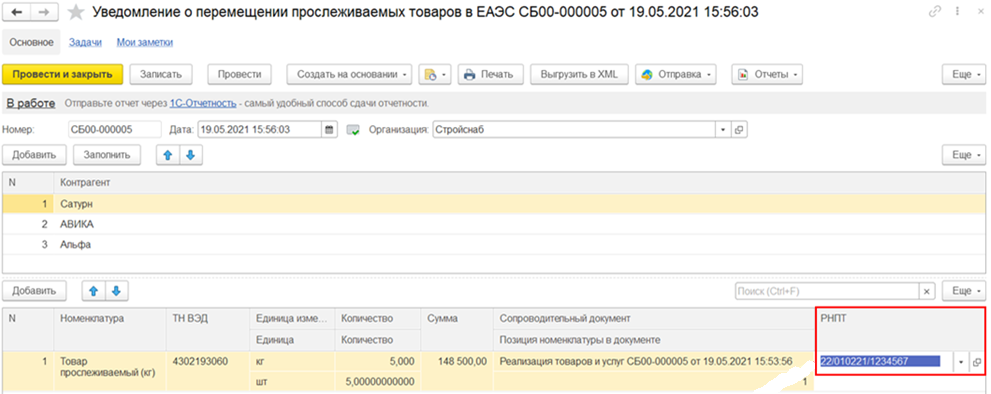Click the Поиск search field
This screenshot has width=991, height=394.
827,291
